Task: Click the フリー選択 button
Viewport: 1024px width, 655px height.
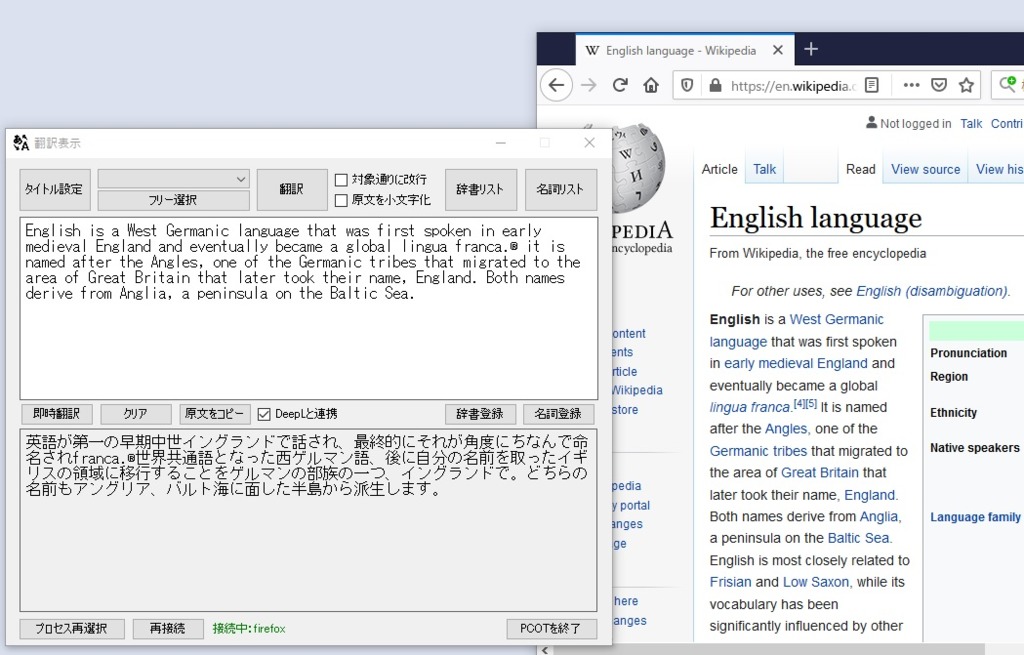Action: (174, 200)
